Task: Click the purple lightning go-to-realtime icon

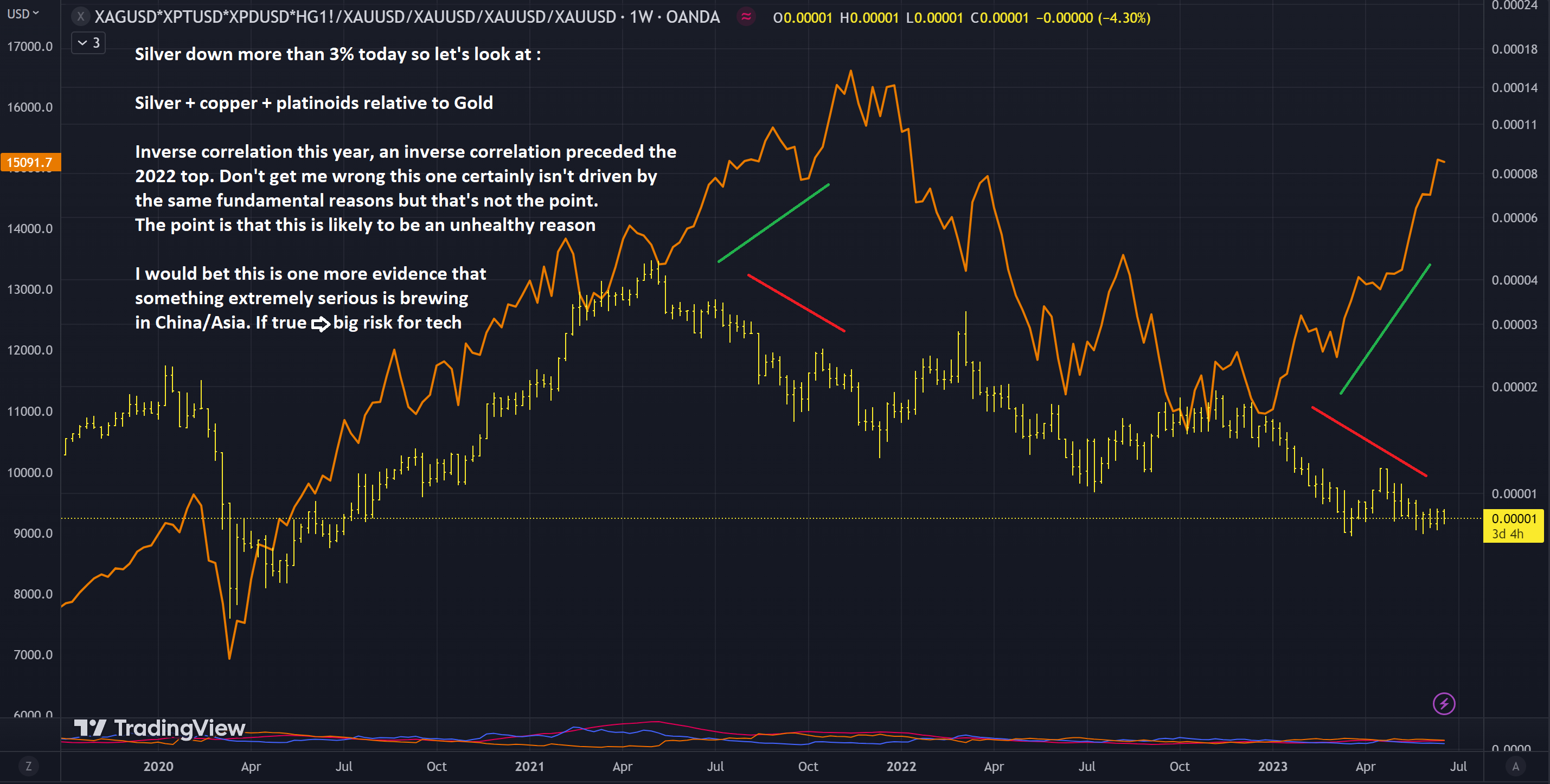Action: [1444, 703]
